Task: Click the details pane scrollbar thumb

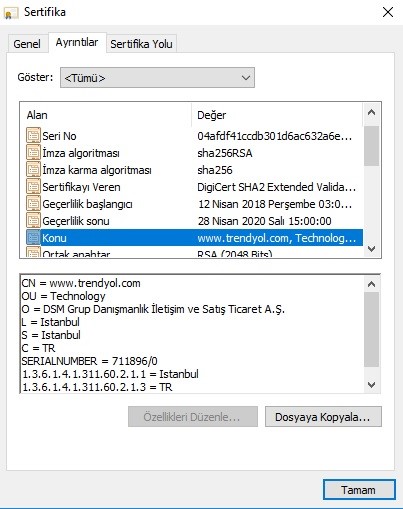Action: click(x=371, y=329)
